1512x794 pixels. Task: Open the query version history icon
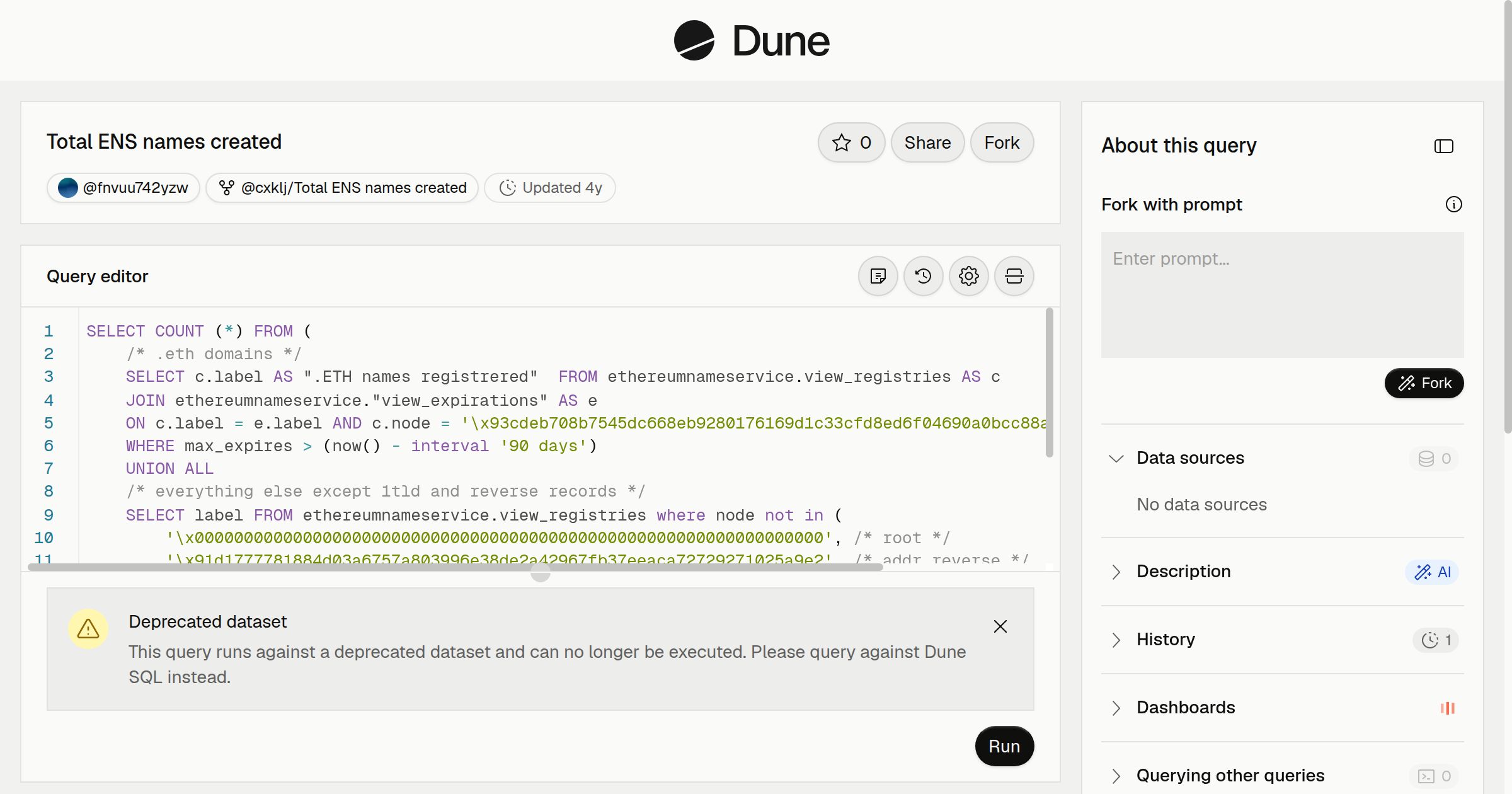(x=924, y=276)
